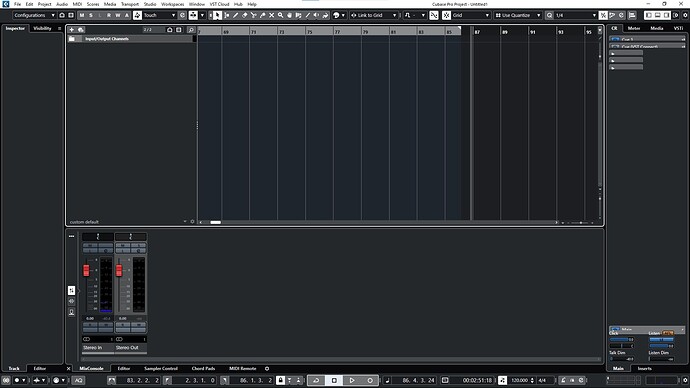Open the Transport menu
The width and height of the screenshot is (690, 388).
(x=130, y=4)
